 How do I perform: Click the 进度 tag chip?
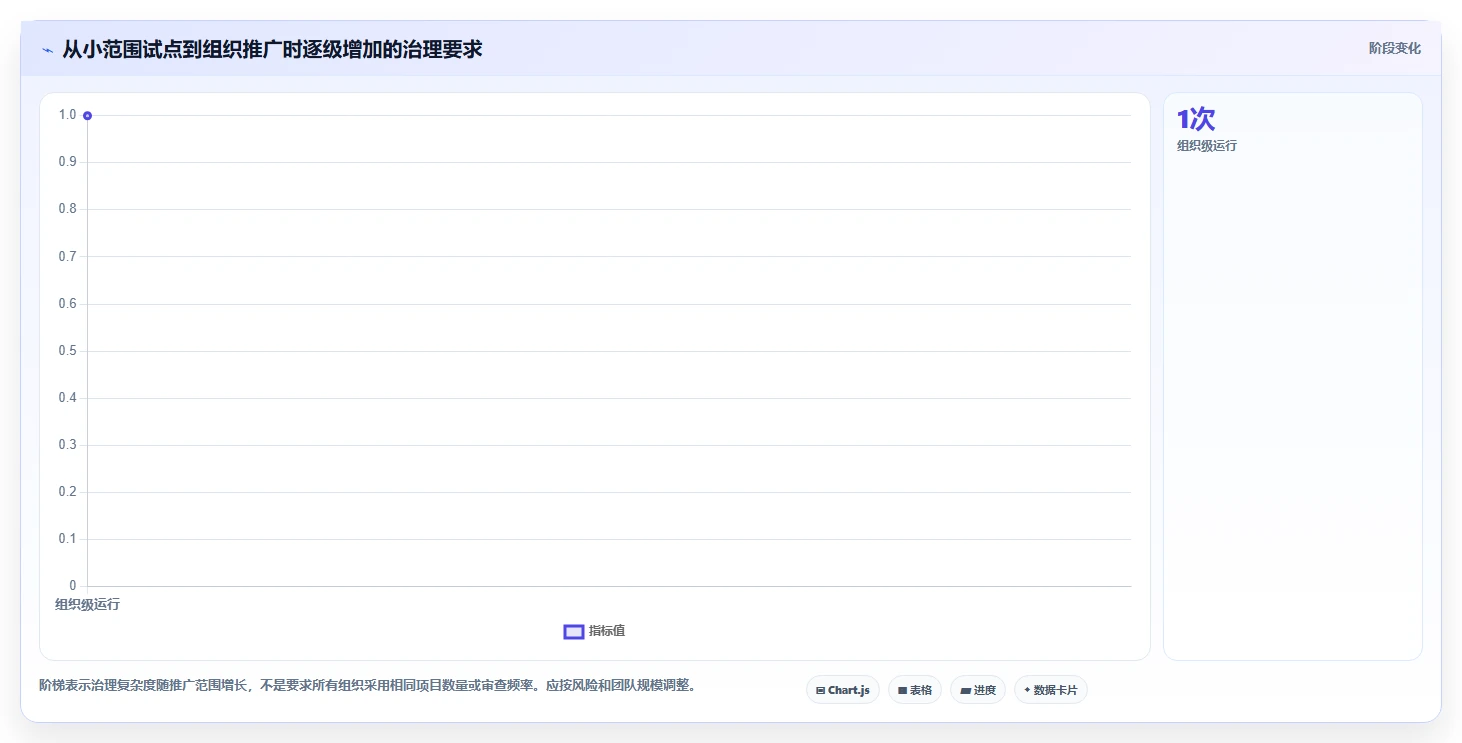coord(978,690)
